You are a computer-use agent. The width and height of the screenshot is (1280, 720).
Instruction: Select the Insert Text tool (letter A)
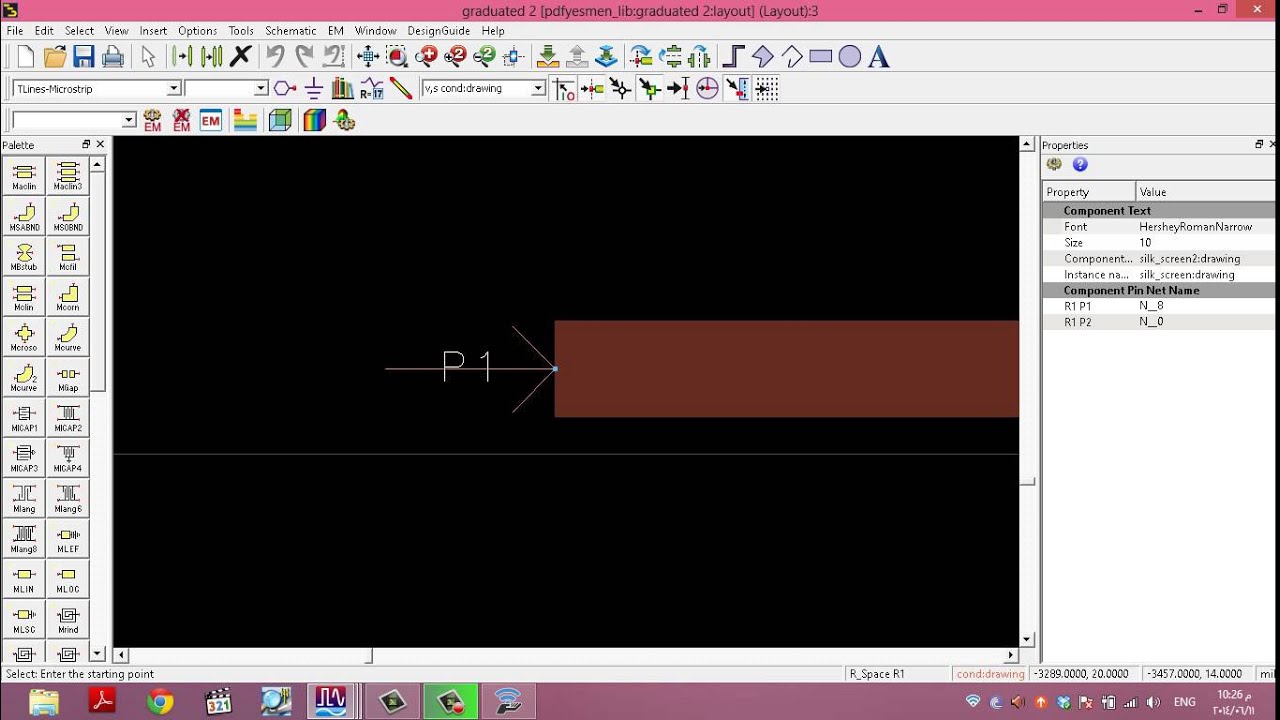point(879,57)
